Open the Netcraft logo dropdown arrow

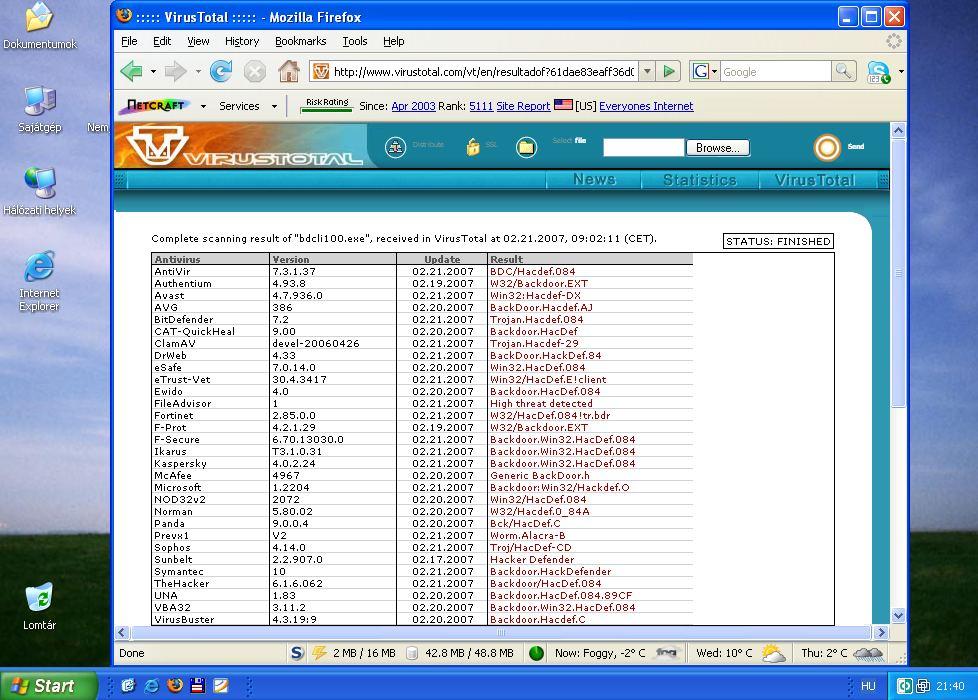(203, 107)
